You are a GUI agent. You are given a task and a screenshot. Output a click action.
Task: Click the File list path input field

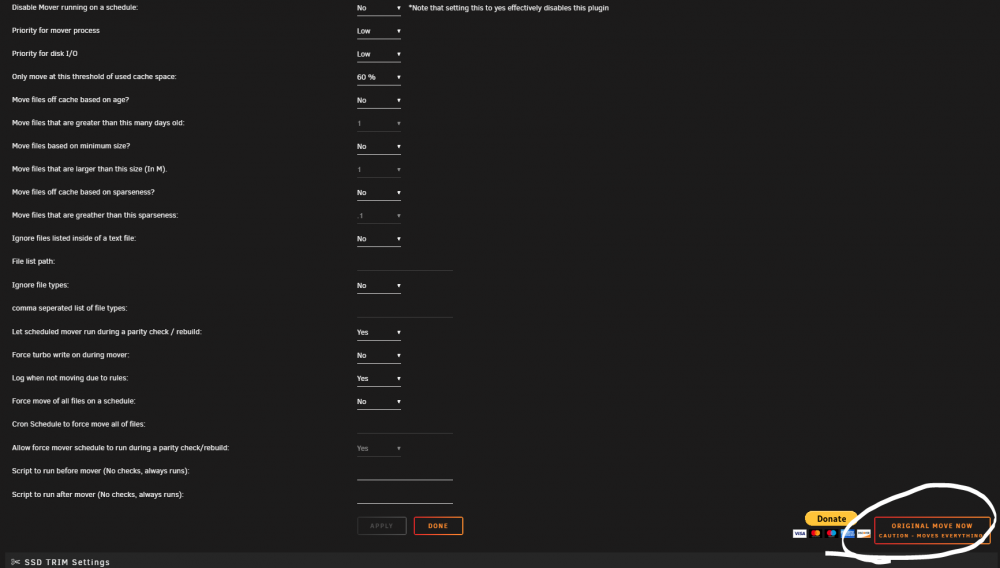405,262
